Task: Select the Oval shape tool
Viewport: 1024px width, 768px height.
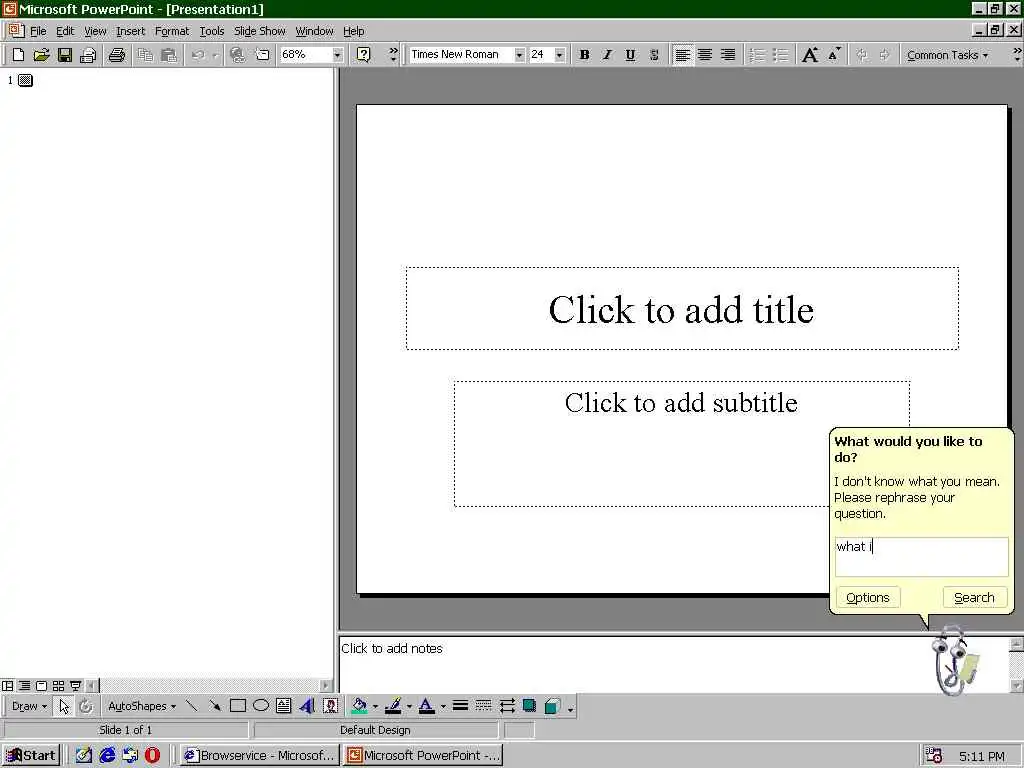Action: click(261, 706)
